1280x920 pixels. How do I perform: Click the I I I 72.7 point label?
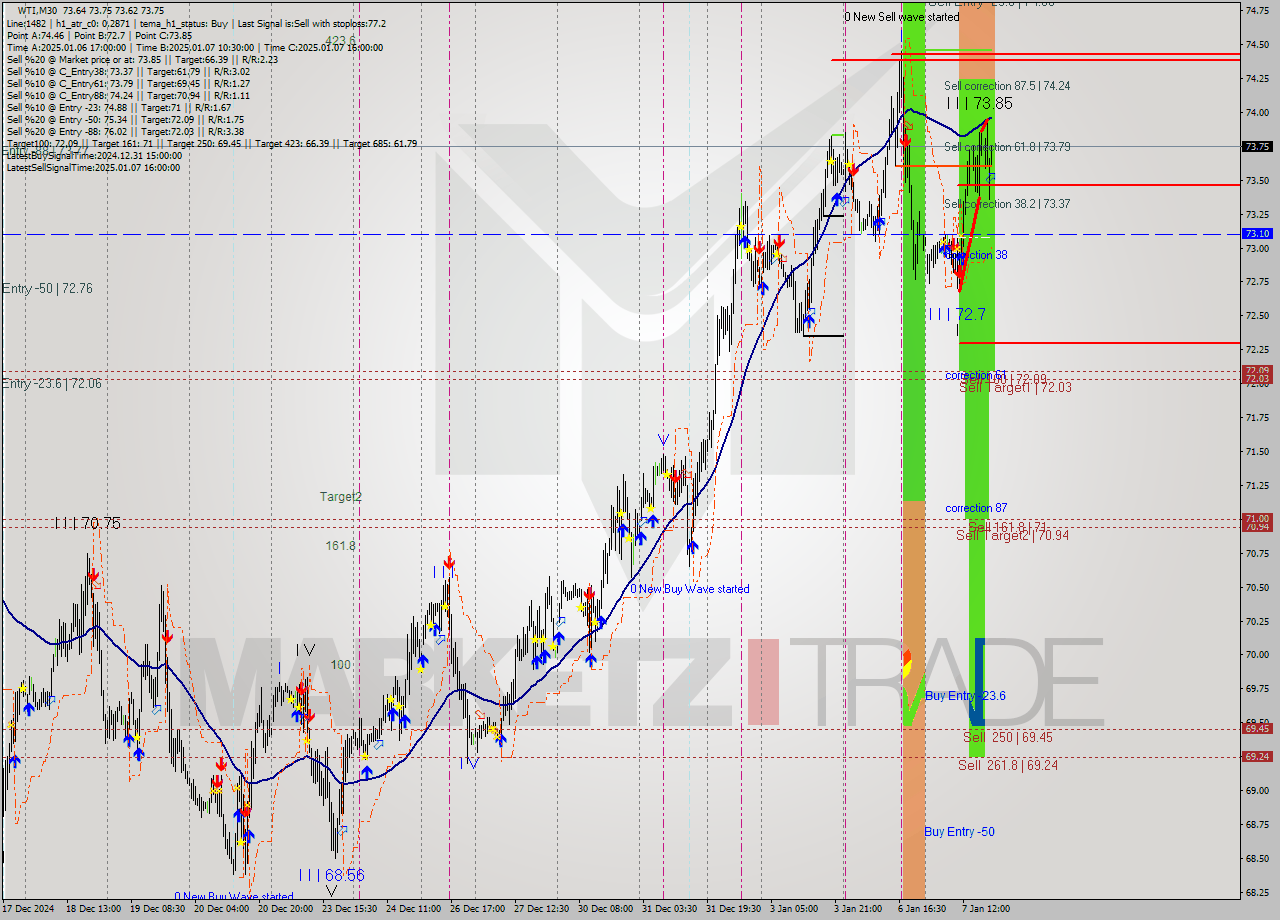pyautogui.click(x=957, y=314)
